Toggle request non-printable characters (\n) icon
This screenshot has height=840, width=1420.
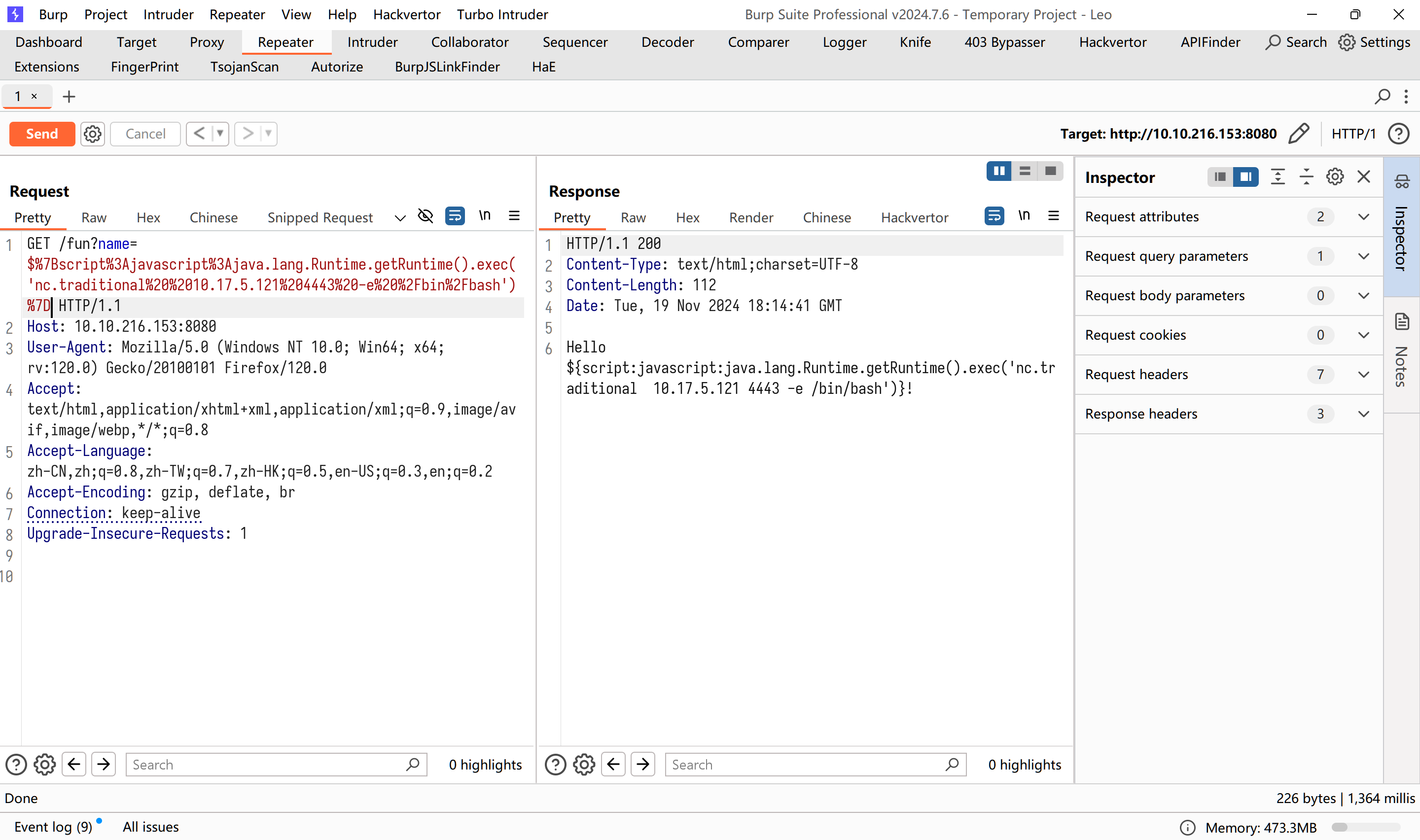485,215
